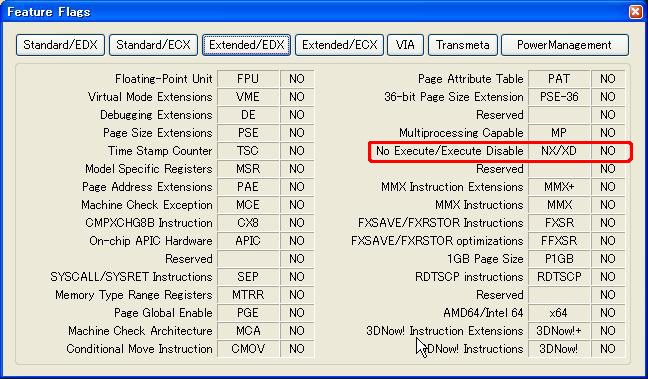648x379 pixels.
Task: Click the No Execute/Execute Disable label
Action: (x=450, y=151)
